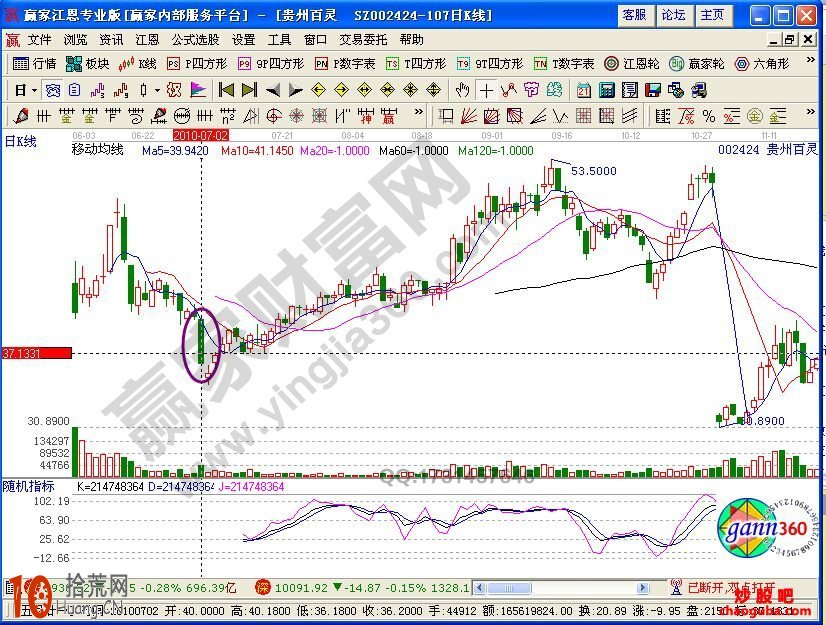Open the 板块 sector view
826x625 pixels.
click(87, 64)
